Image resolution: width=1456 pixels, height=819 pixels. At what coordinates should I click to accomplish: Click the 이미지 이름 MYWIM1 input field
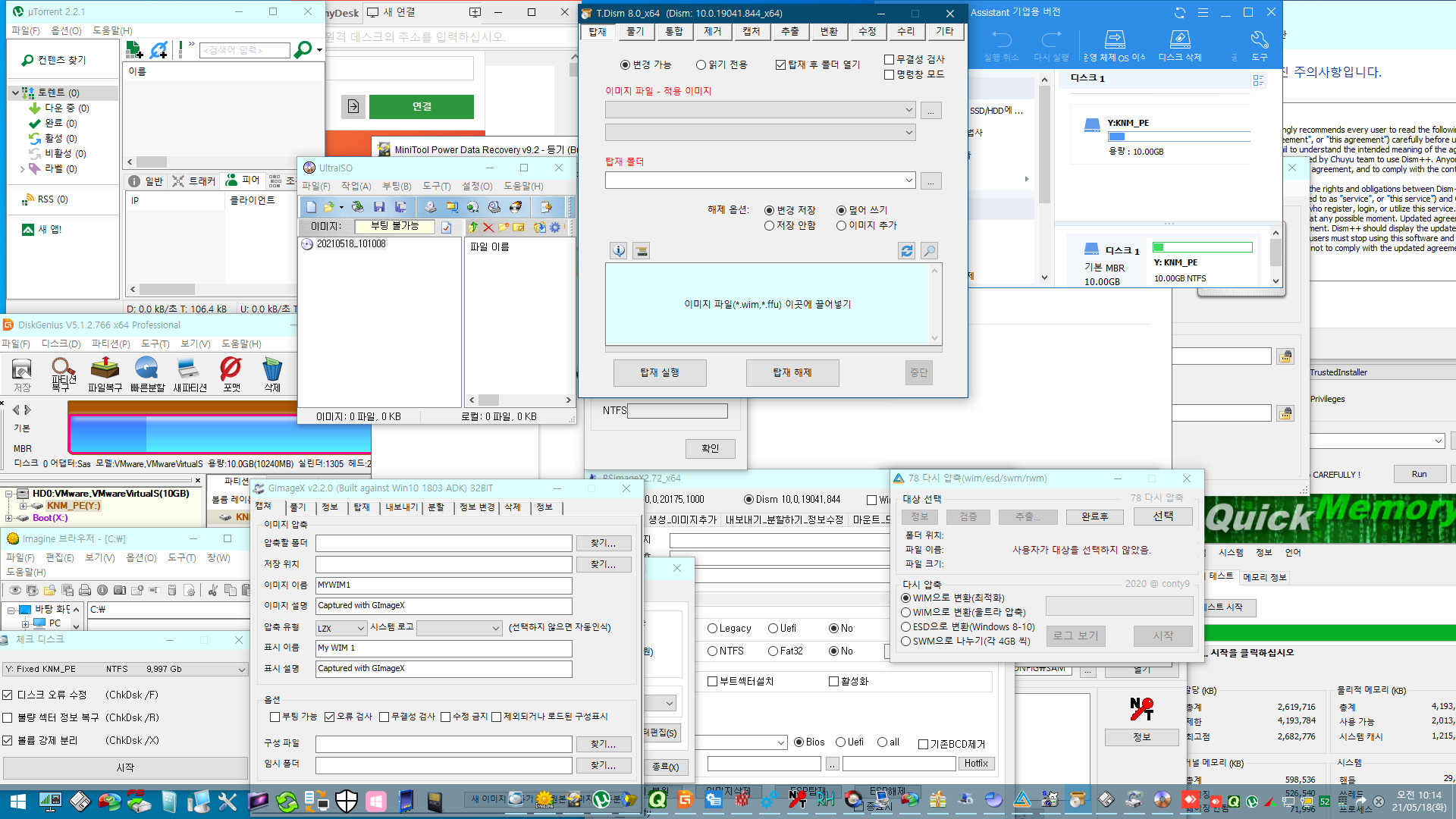[444, 586]
